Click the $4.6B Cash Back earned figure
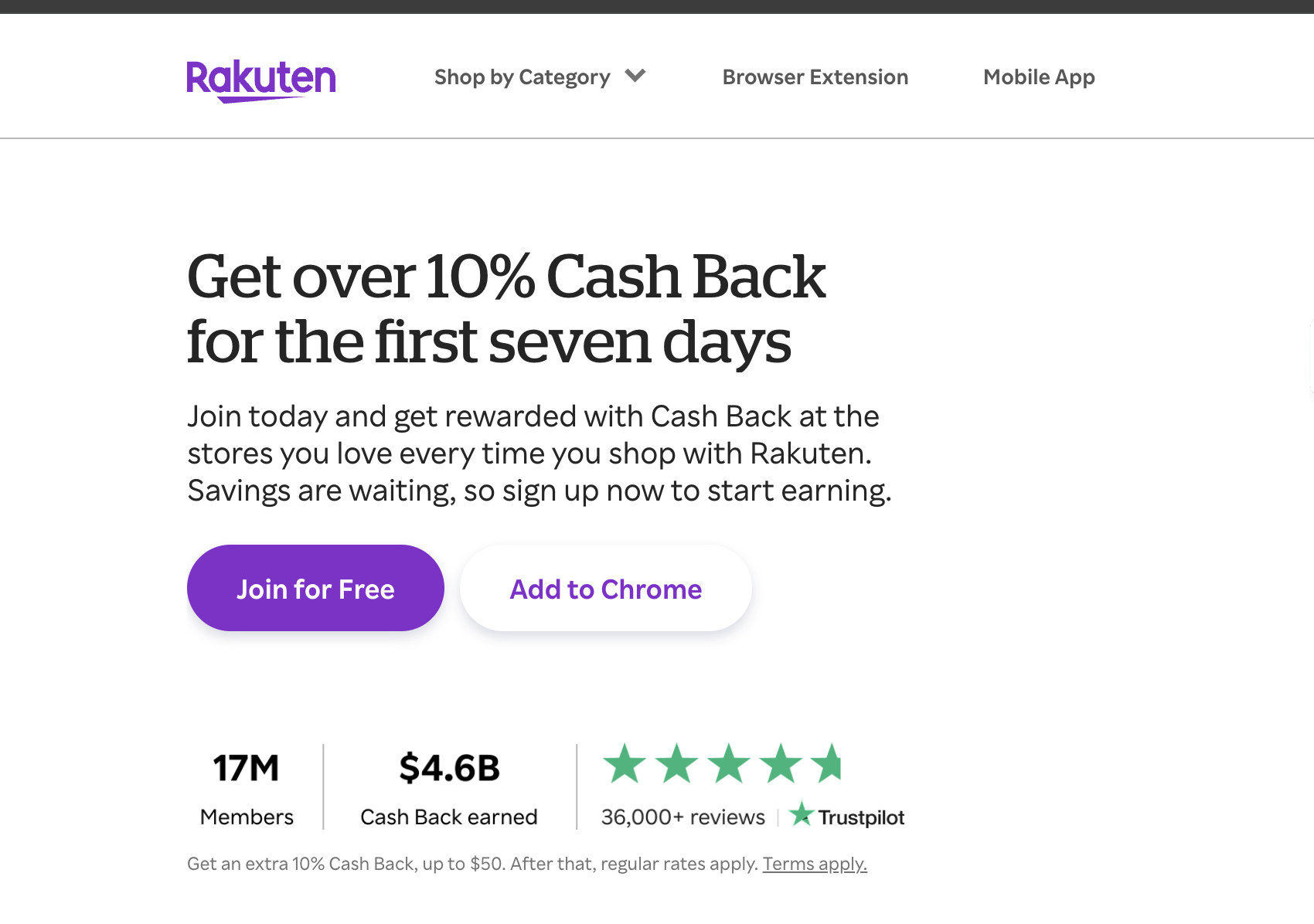Screen dimensions: 1314x924 (x=449, y=769)
